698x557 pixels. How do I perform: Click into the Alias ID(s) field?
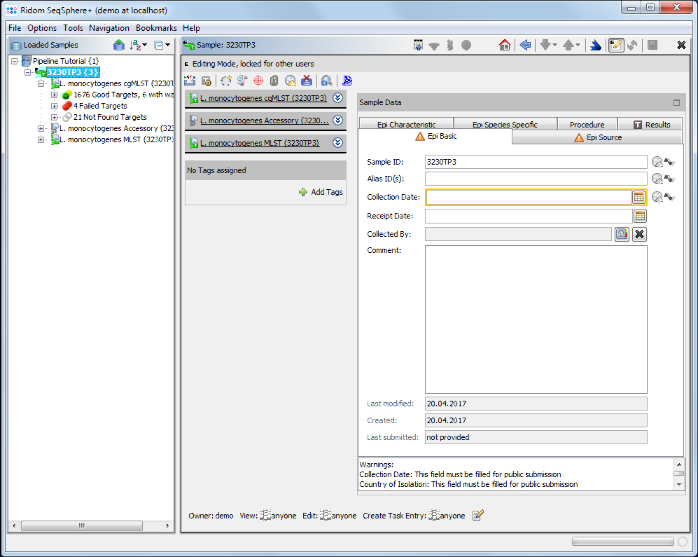(536, 179)
